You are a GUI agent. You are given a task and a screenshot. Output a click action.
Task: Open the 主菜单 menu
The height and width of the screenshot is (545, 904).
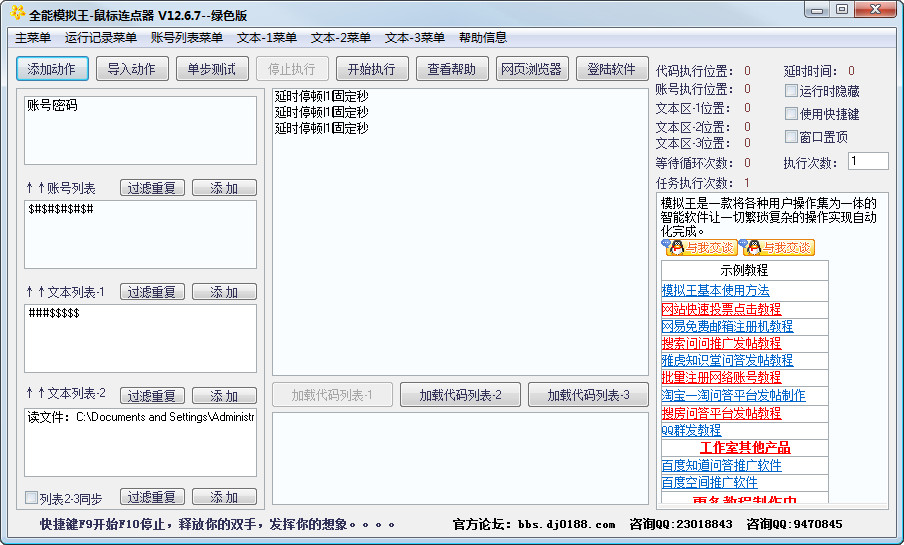33,37
